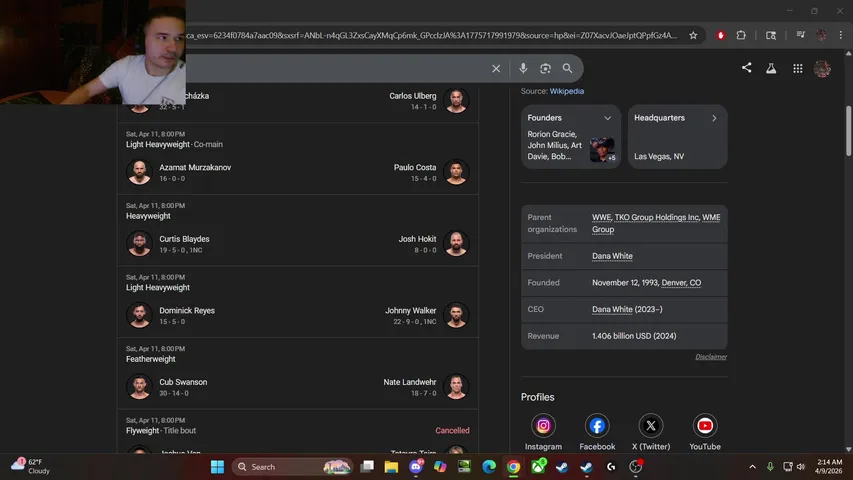Open Discord from the taskbar
This screenshot has height=480, width=853.
tap(416, 467)
